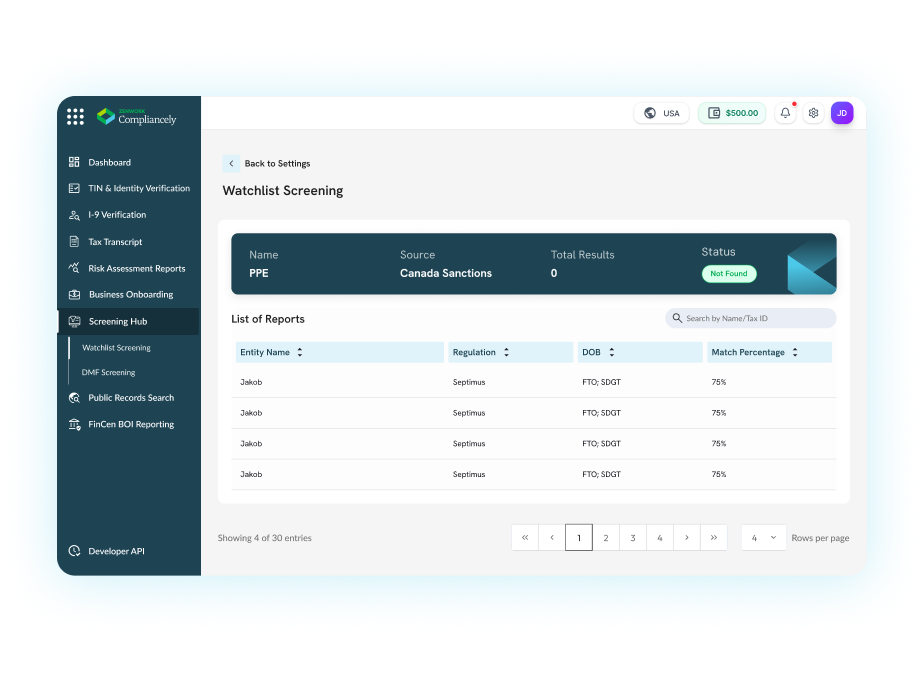Click the notification bell icon

[x=785, y=113]
